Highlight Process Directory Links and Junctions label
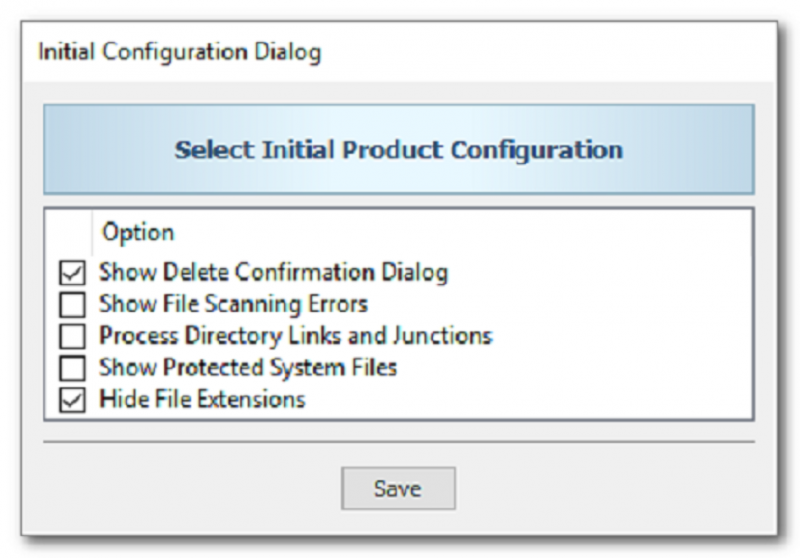This screenshot has height=558, width=800. tap(295, 336)
